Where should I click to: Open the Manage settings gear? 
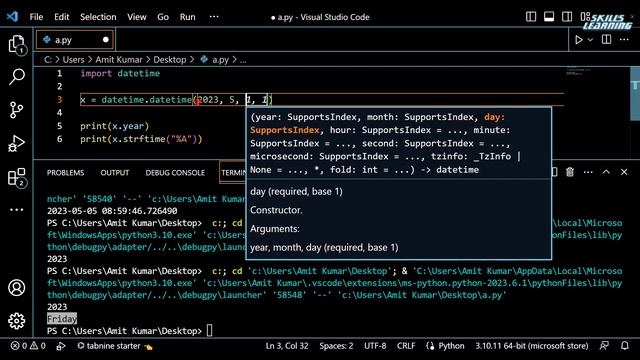click(x=16, y=321)
